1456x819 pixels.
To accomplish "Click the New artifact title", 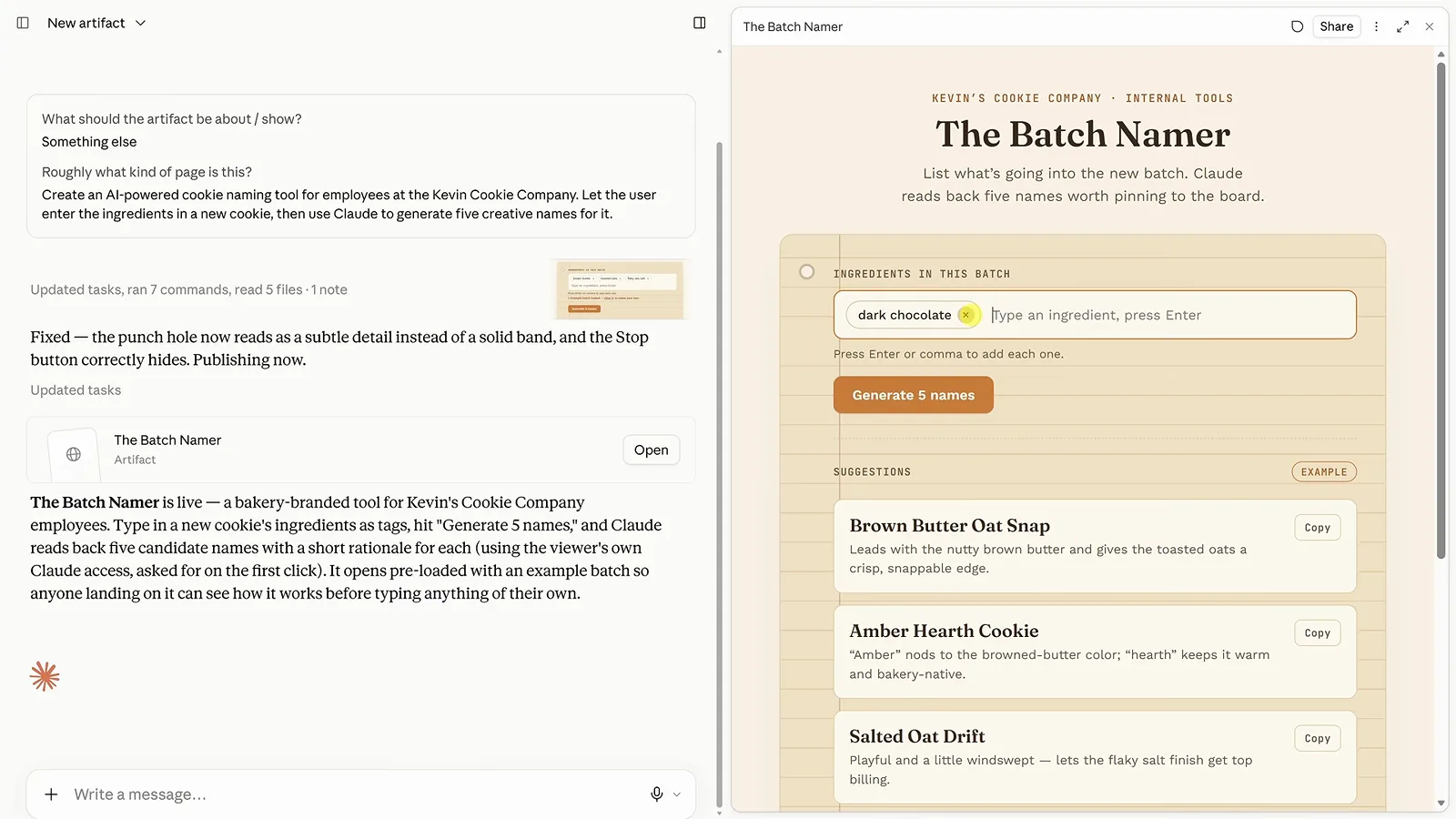I will point(86,23).
